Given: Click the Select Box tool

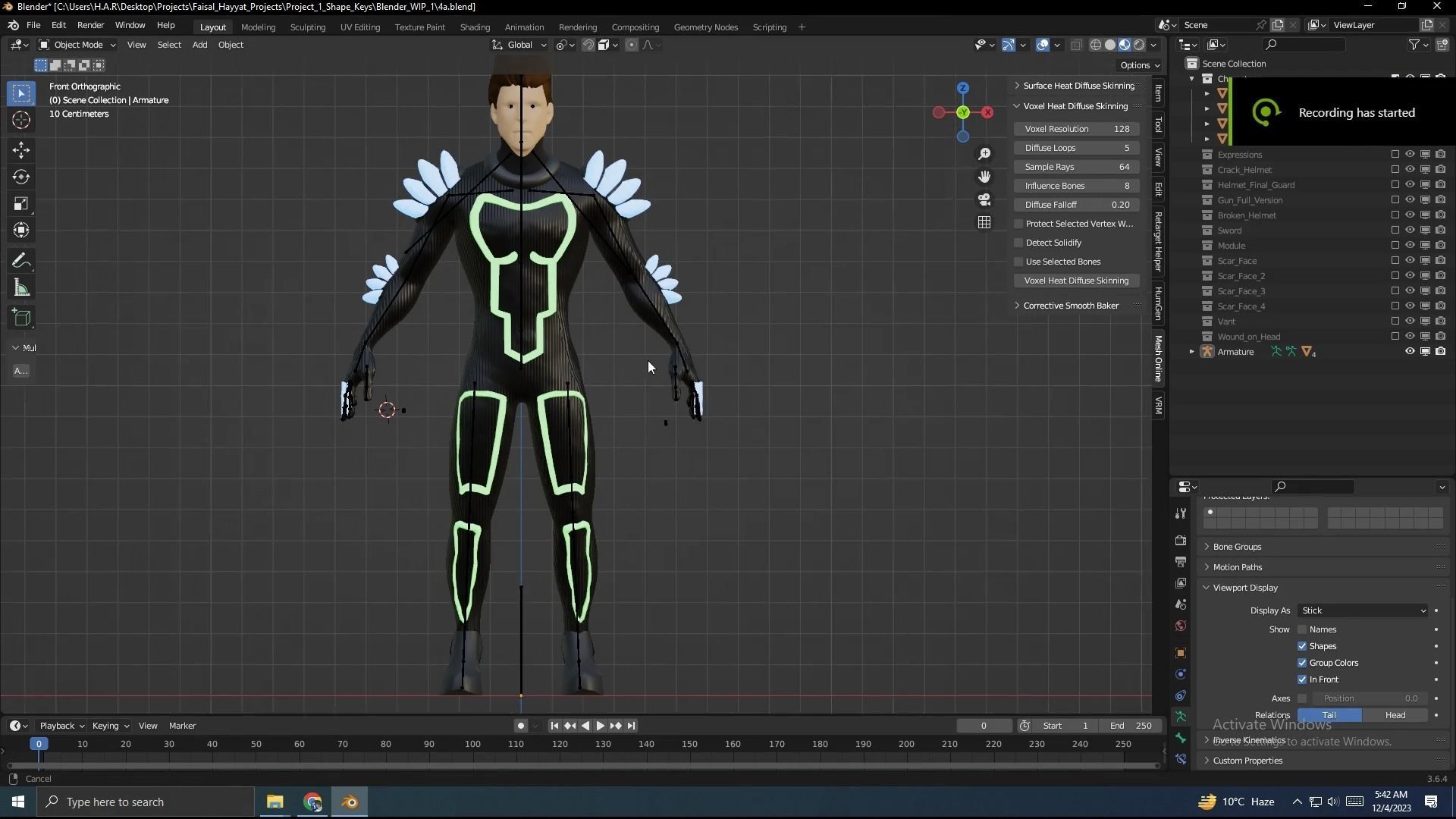Looking at the screenshot, I should [21, 93].
